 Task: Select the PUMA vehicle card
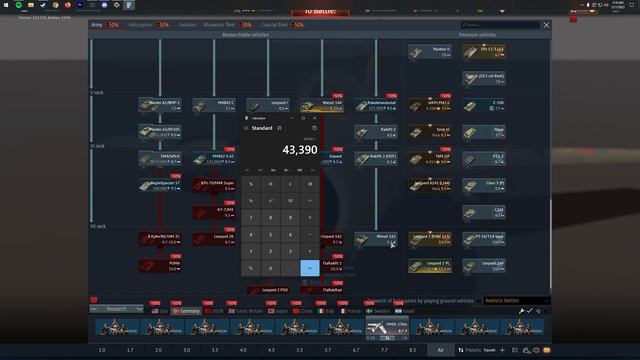click(160, 266)
